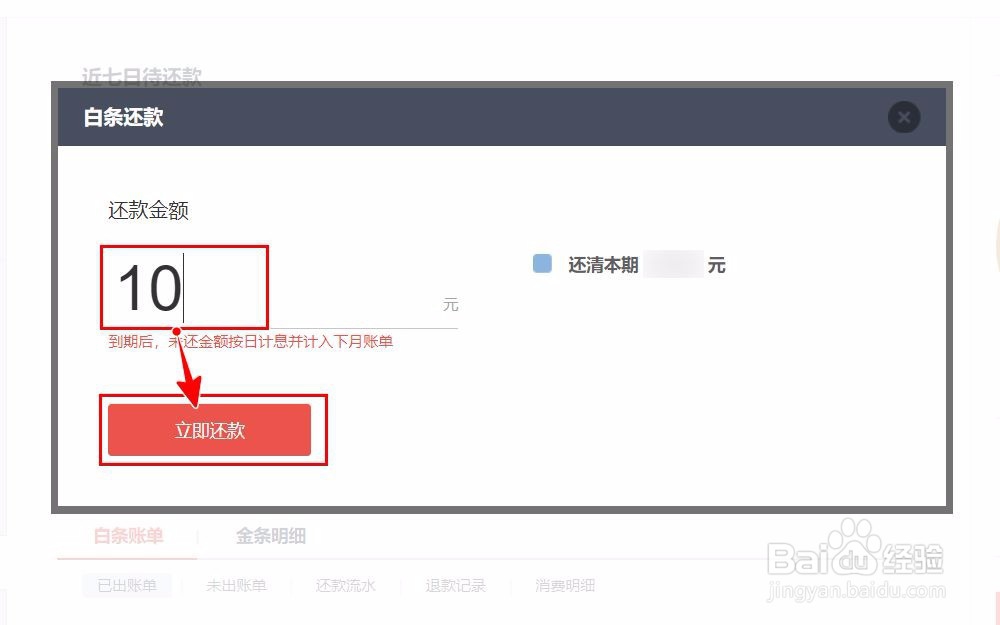
Task: Click the Baidu 经验 paw logo watermark
Action: pos(855,550)
